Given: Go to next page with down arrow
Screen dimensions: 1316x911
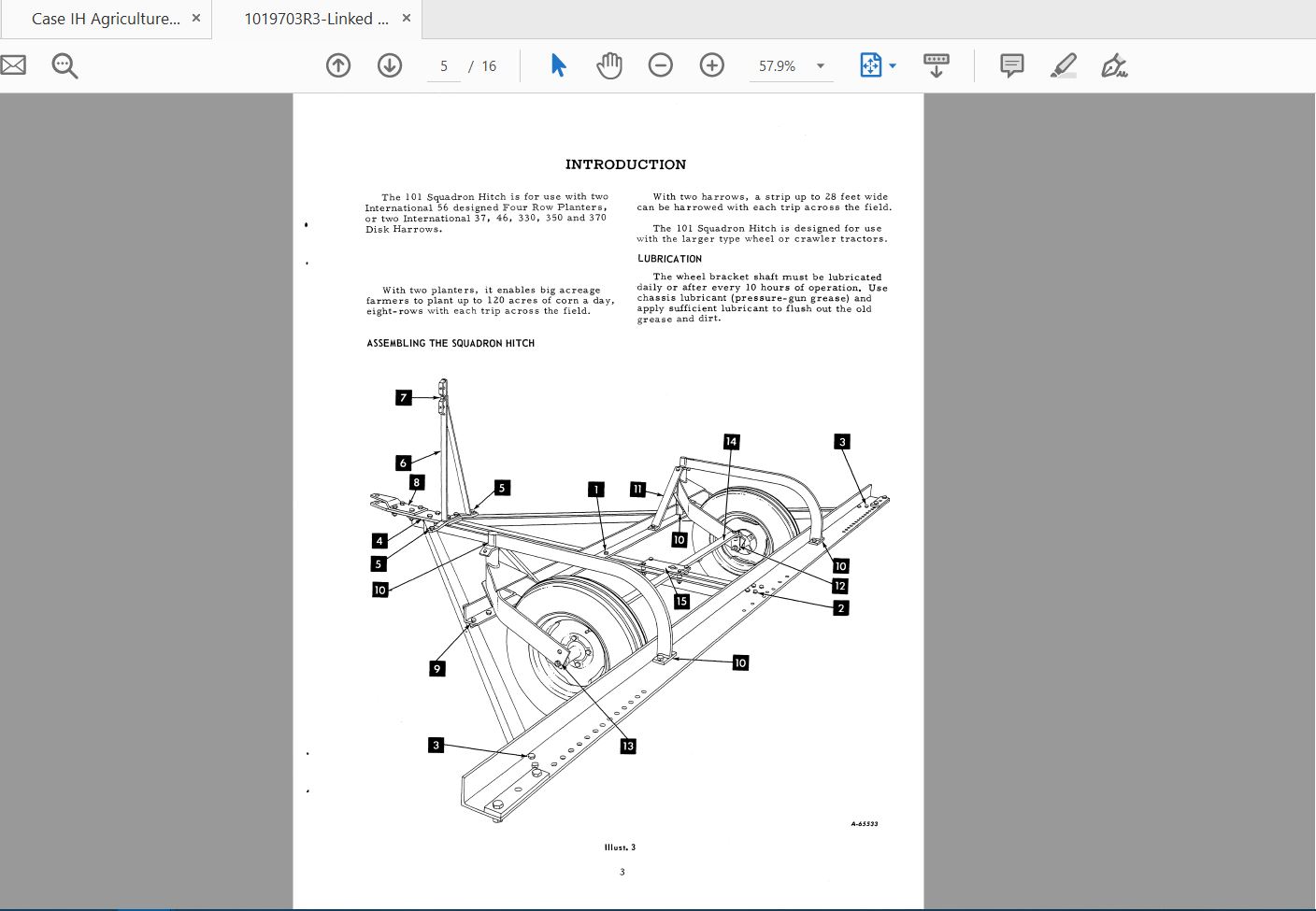Looking at the screenshot, I should [x=390, y=65].
